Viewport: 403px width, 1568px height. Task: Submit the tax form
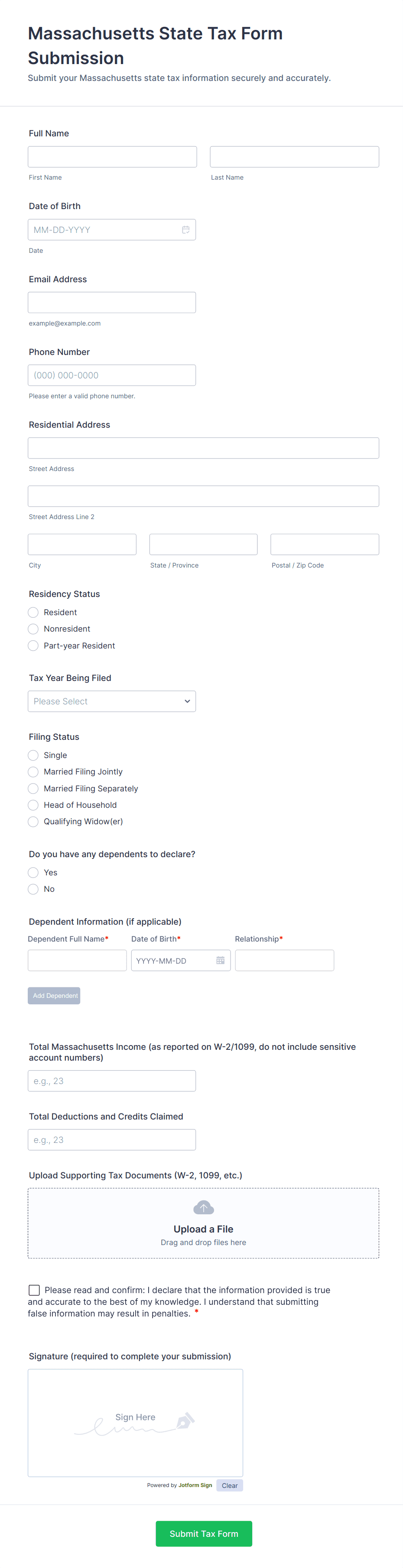pyautogui.click(x=204, y=1533)
